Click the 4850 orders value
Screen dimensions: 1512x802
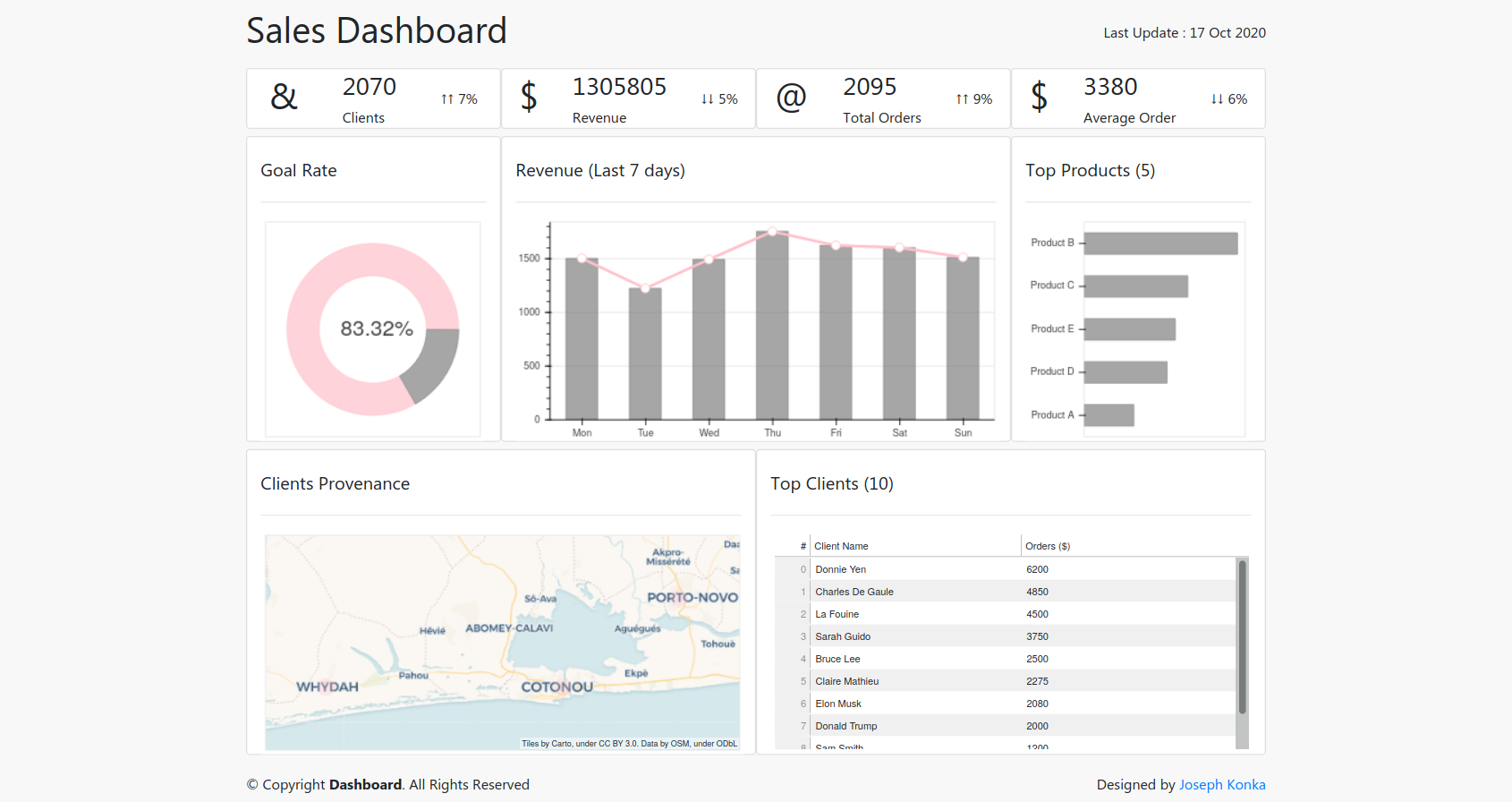point(1037,592)
